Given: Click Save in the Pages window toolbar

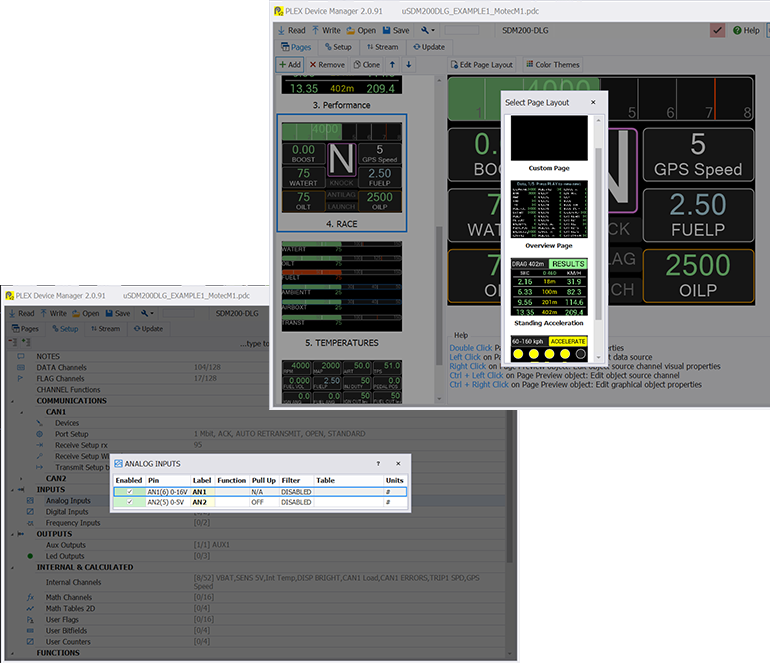Looking at the screenshot, I should coord(396,30).
